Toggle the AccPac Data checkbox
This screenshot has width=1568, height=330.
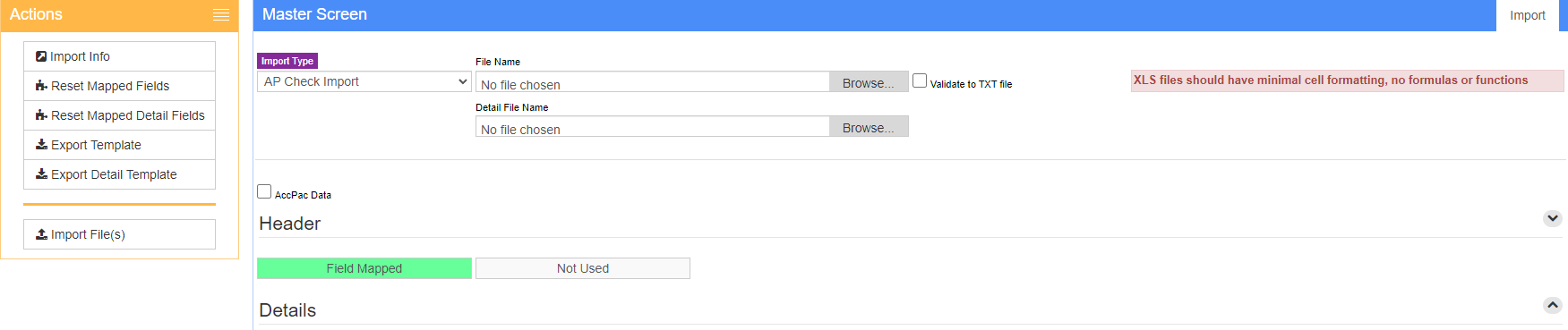pos(264,191)
